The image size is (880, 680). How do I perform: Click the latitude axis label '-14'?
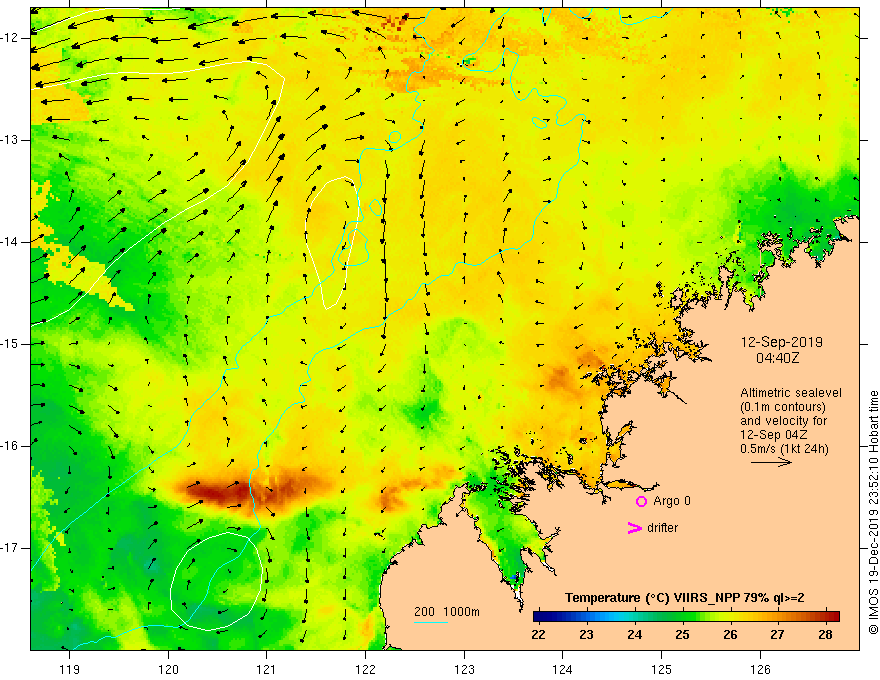click(x=10, y=242)
